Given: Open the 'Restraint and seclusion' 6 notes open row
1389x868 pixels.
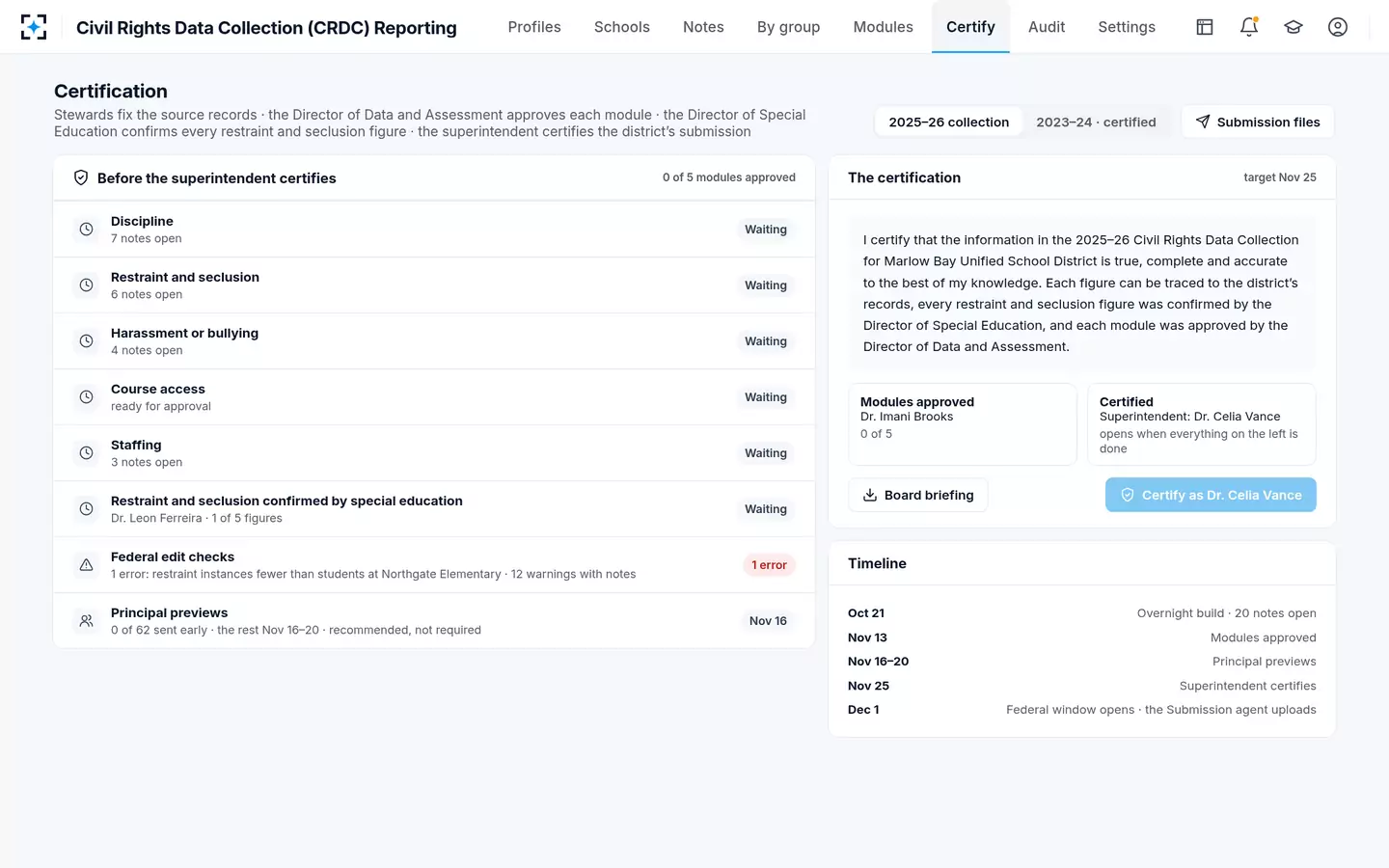Looking at the screenshot, I should pos(434,285).
